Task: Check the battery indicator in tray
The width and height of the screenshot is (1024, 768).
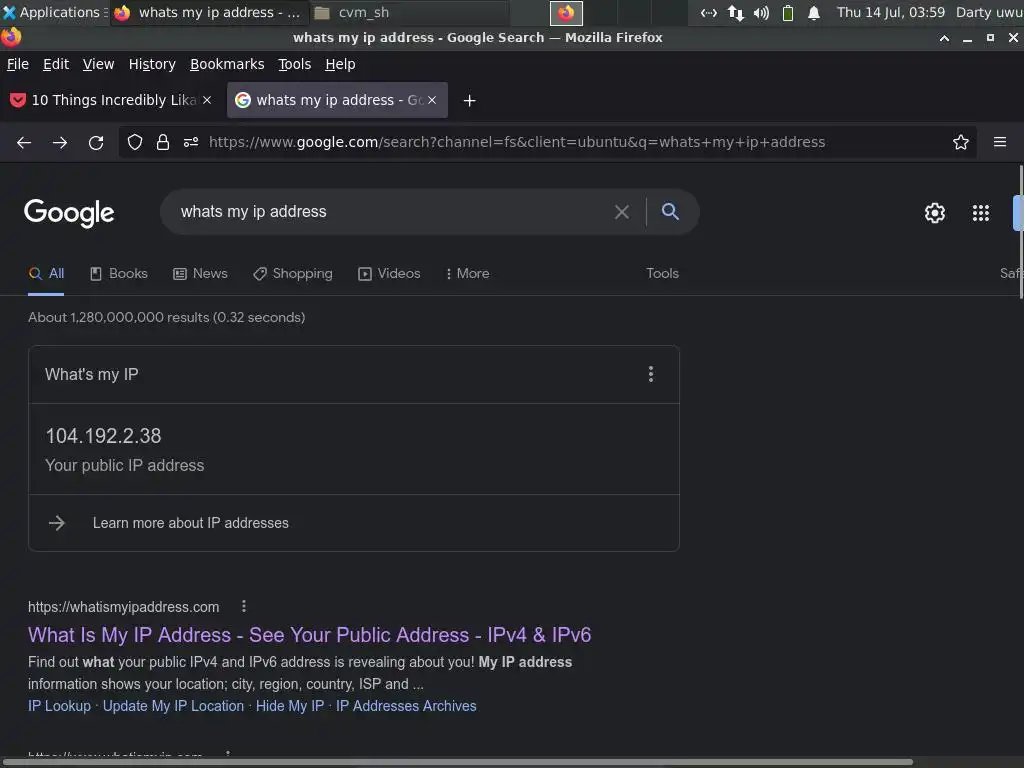Action: [788, 12]
